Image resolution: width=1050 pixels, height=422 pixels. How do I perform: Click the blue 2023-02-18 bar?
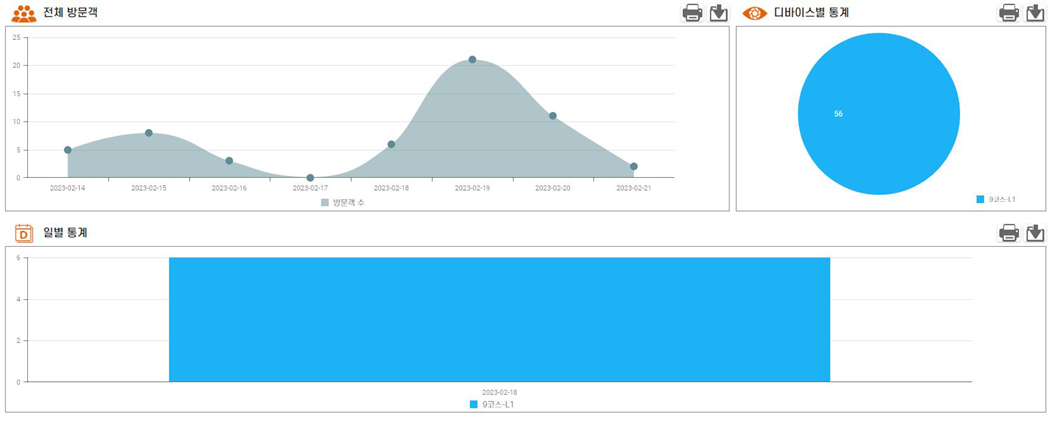click(500, 320)
